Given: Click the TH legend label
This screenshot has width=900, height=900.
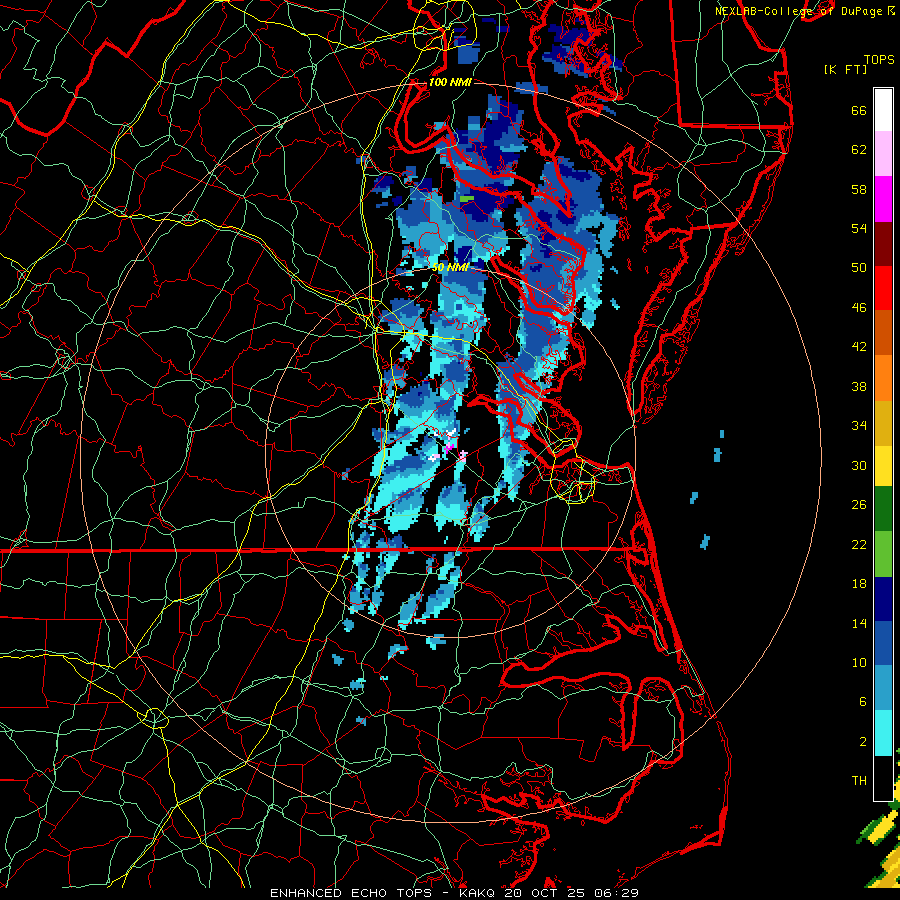Looking at the screenshot, I should [859, 780].
